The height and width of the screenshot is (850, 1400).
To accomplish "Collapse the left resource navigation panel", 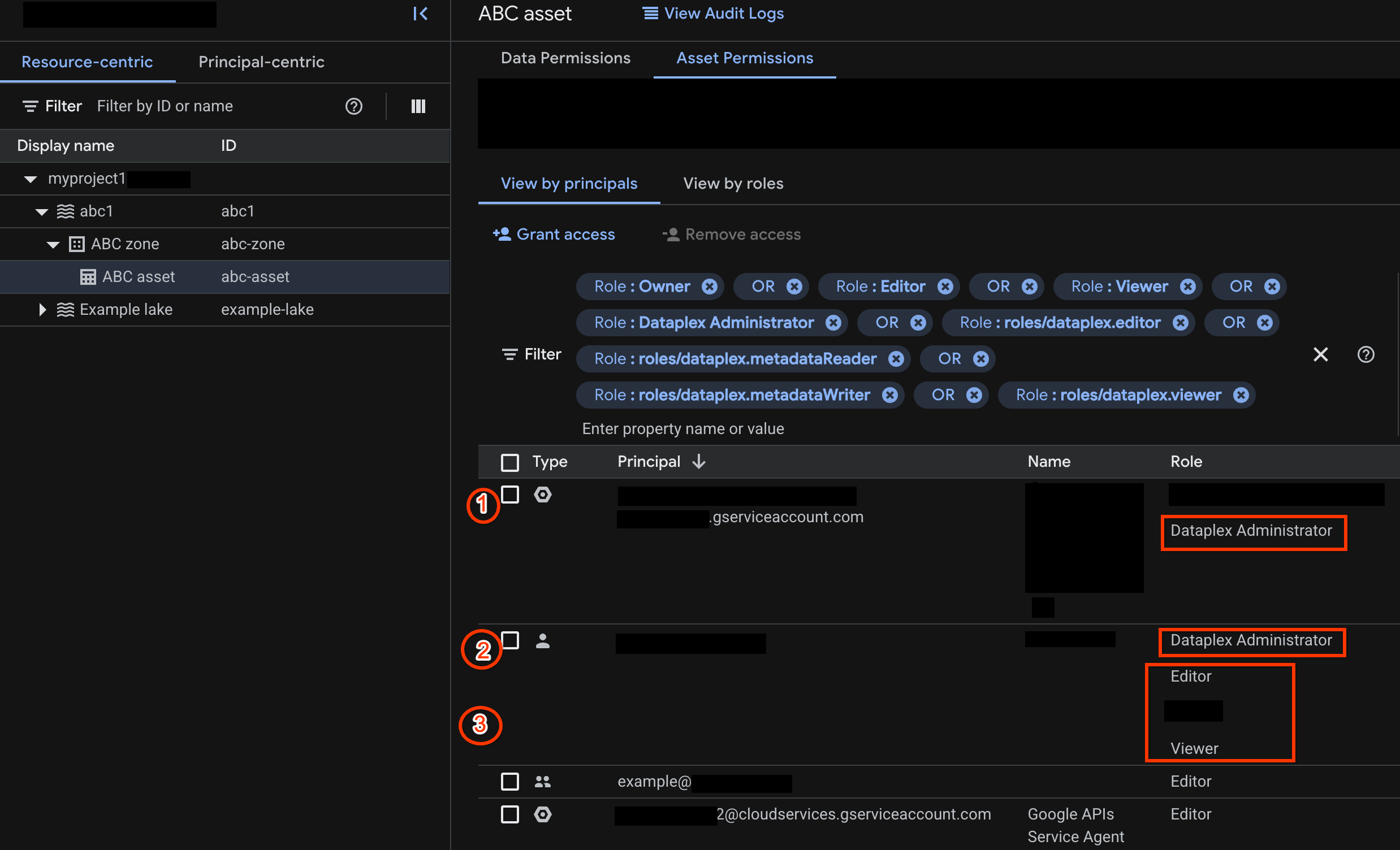I will pyautogui.click(x=420, y=14).
